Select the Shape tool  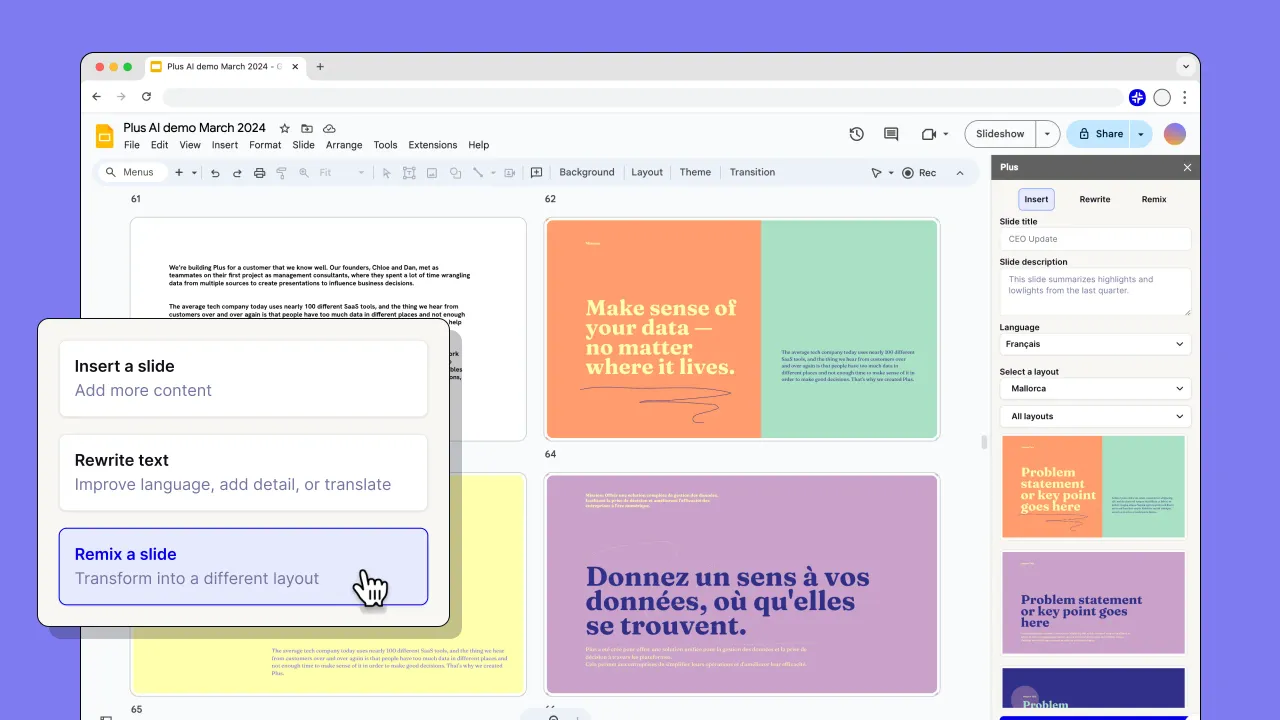point(455,173)
